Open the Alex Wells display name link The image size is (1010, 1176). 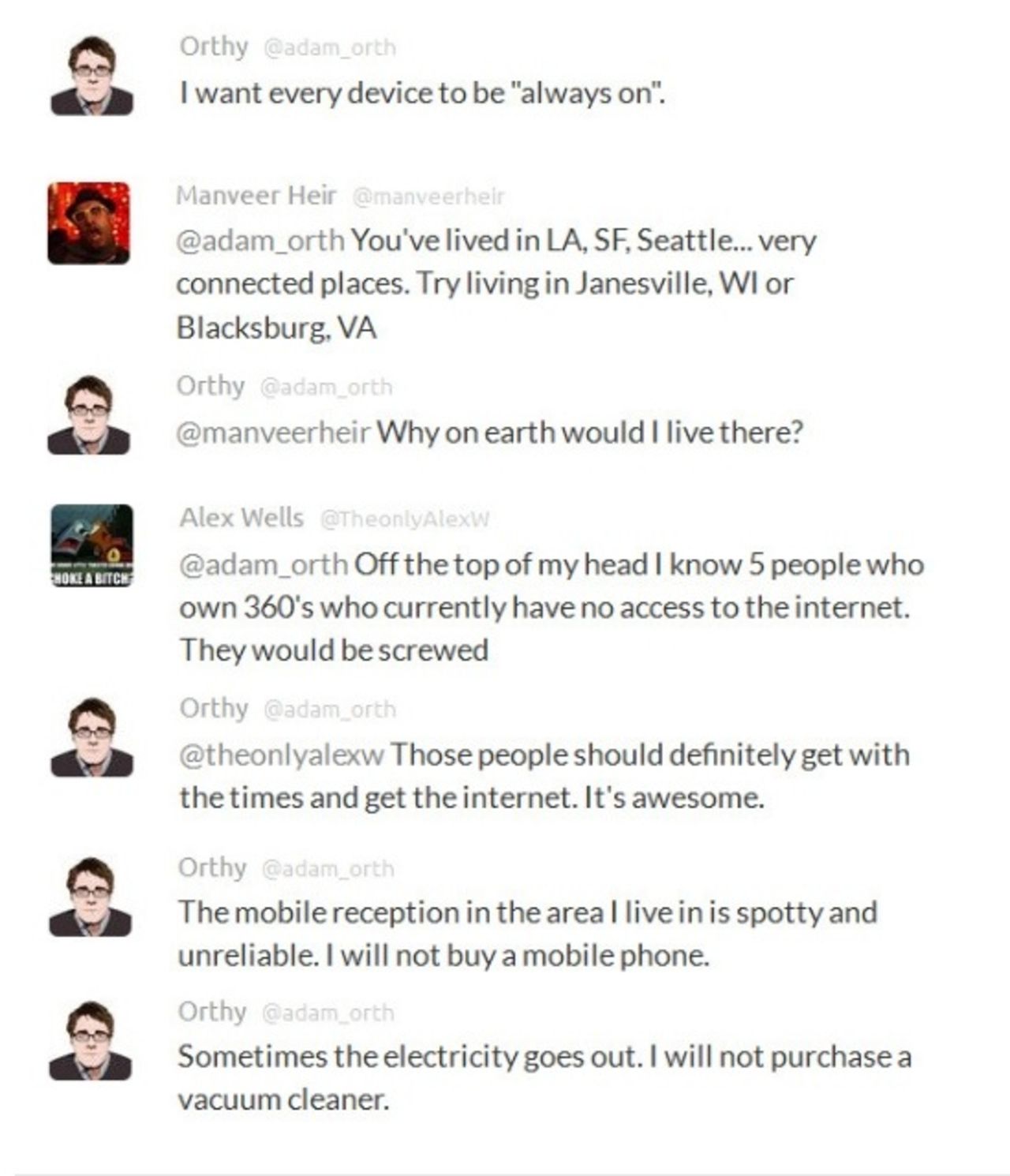click(241, 518)
